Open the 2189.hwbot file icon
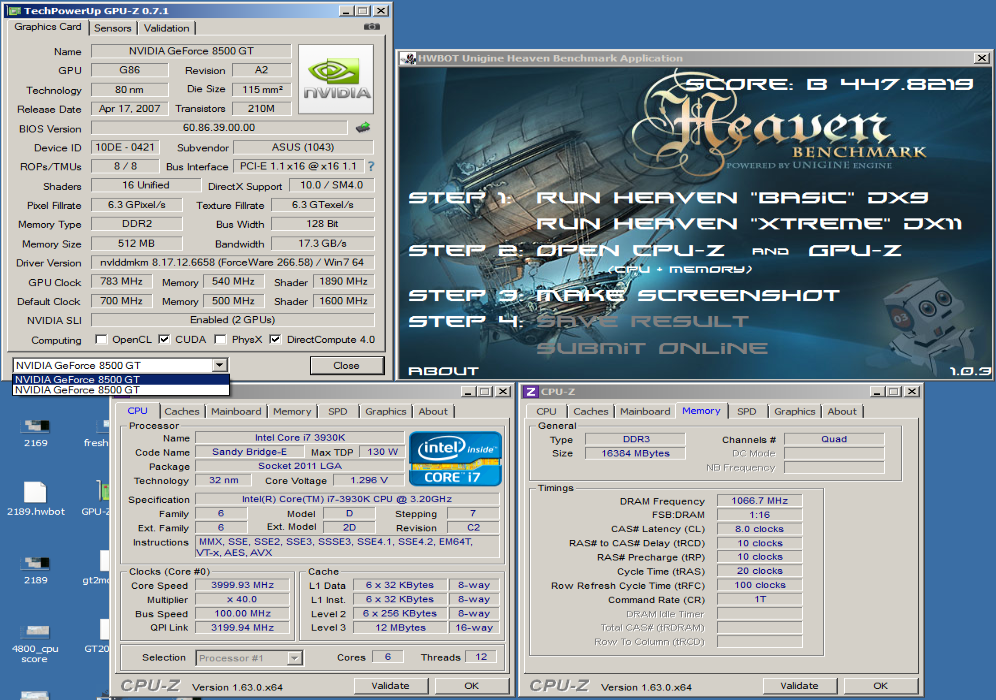Screen dimensions: 996x700 (36, 499)
